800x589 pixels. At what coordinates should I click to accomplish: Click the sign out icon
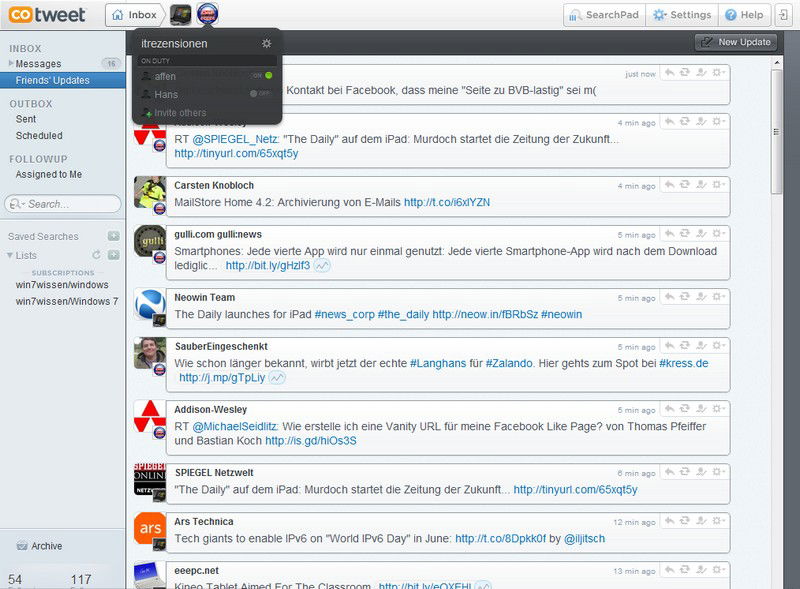(784, 15)
